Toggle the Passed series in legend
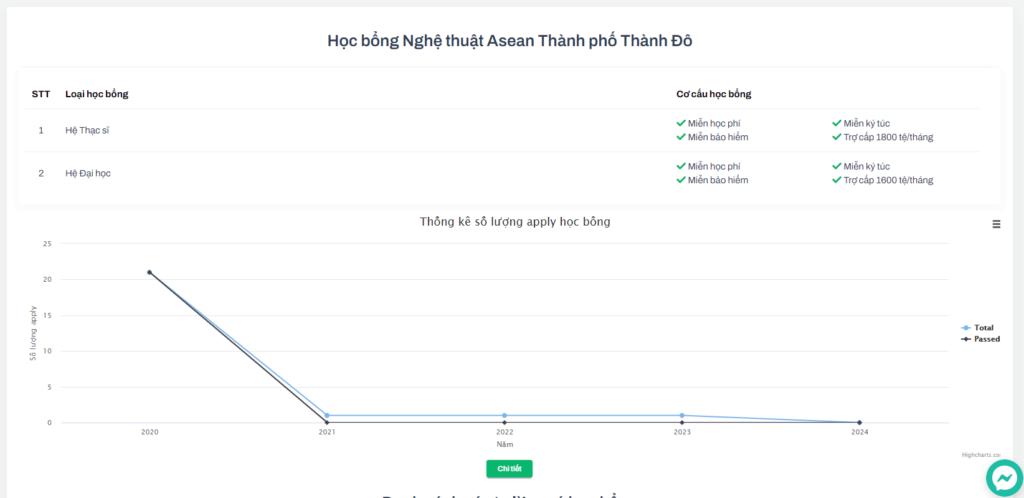Viewport: 1024px width, 498px height. tap(984, 339)
